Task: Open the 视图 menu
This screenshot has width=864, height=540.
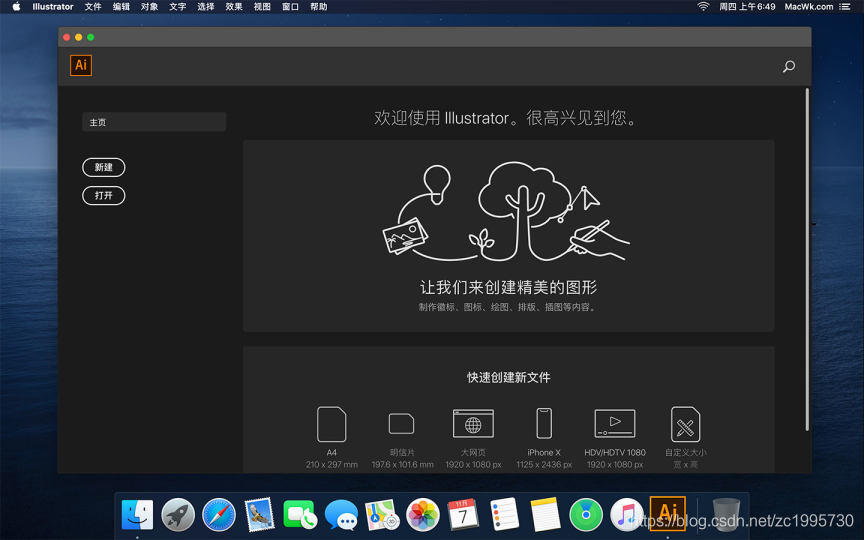Action: 262,7
